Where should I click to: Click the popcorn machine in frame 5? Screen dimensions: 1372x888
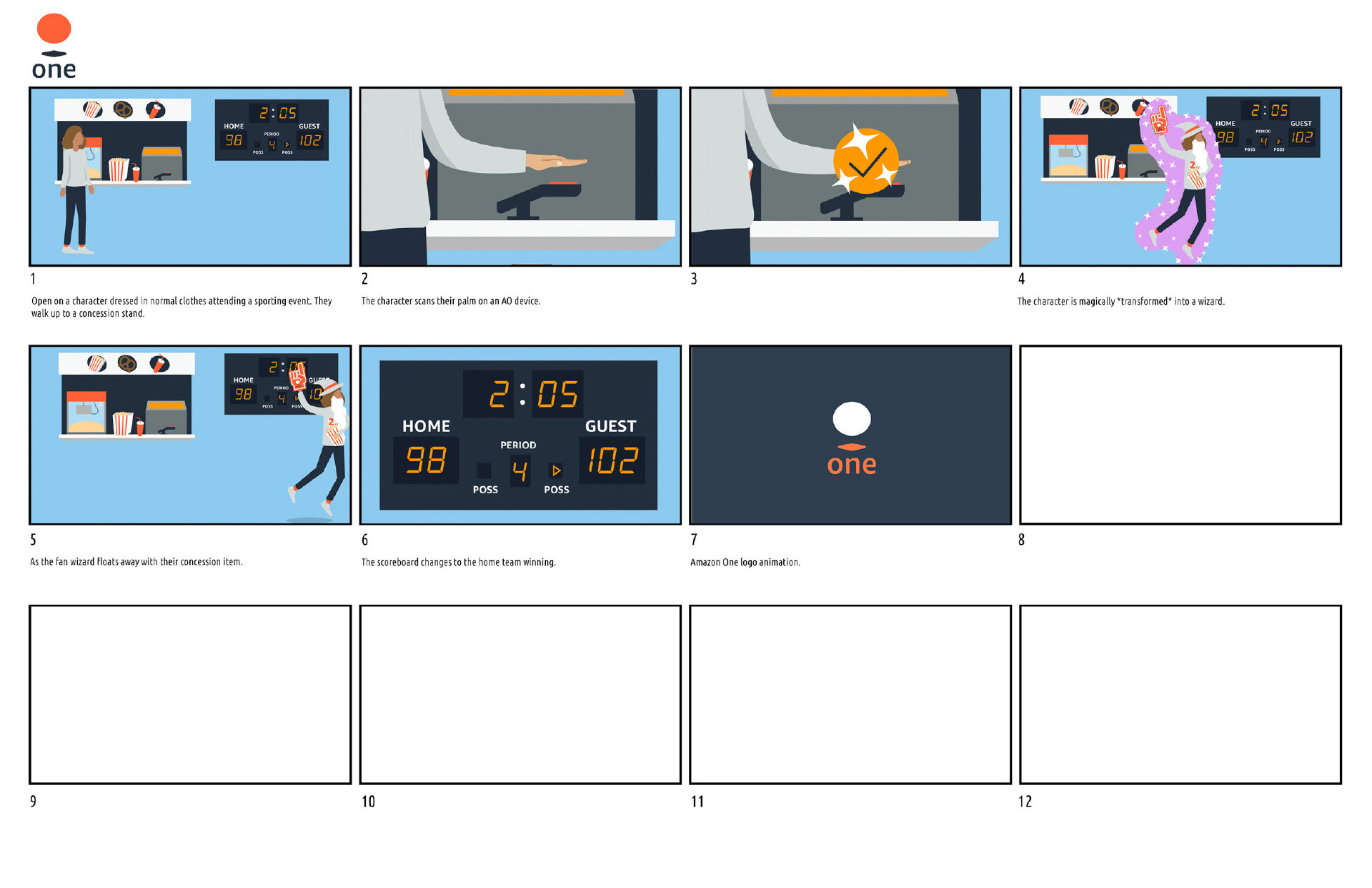(86, 412)
